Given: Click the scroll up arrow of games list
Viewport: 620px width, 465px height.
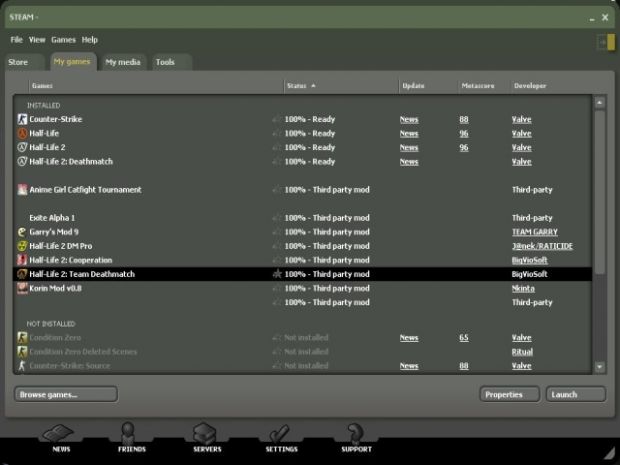Looking at the screenshot, I should point(599,103).
